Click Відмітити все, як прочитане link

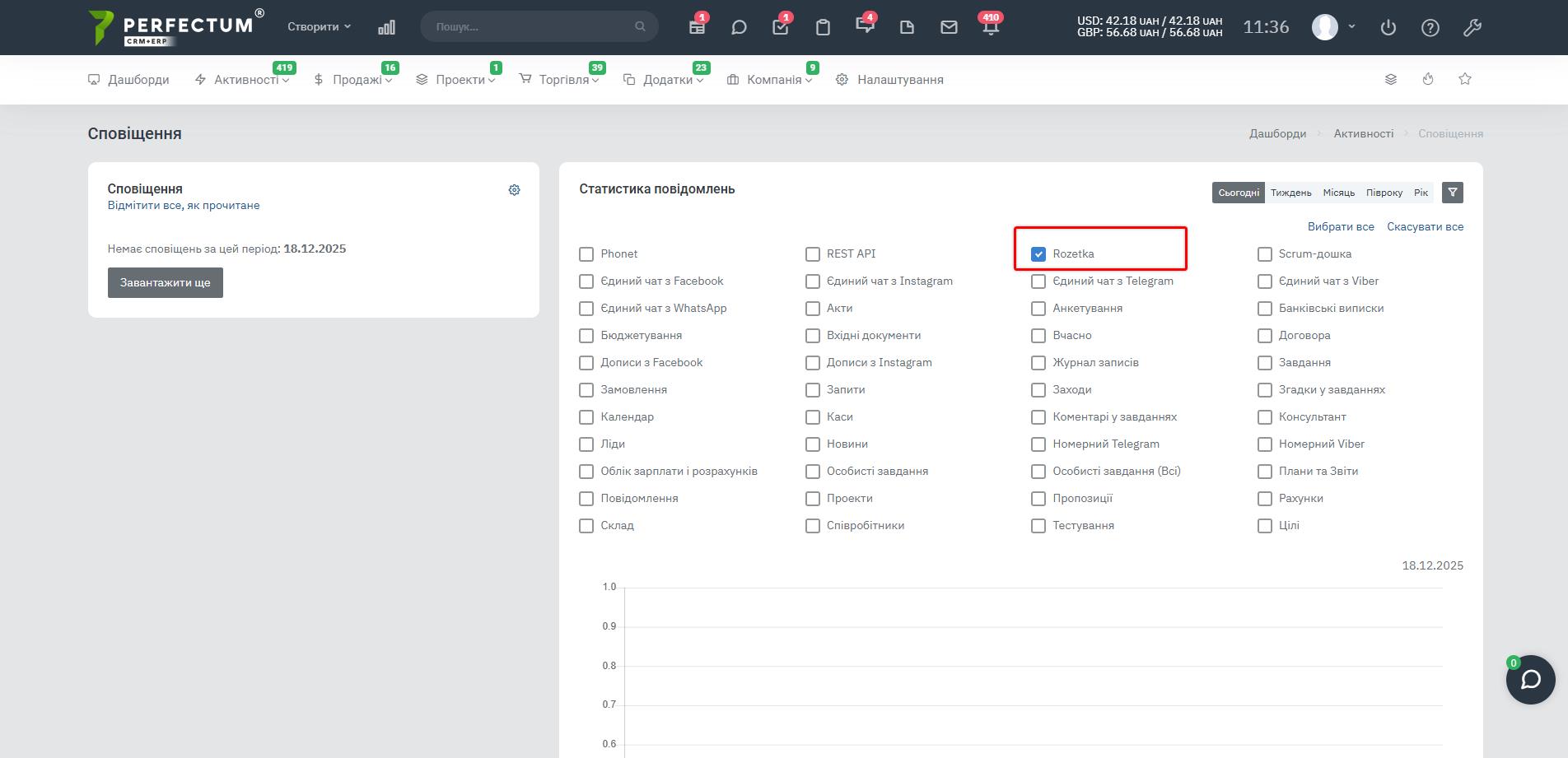(184, 206)
